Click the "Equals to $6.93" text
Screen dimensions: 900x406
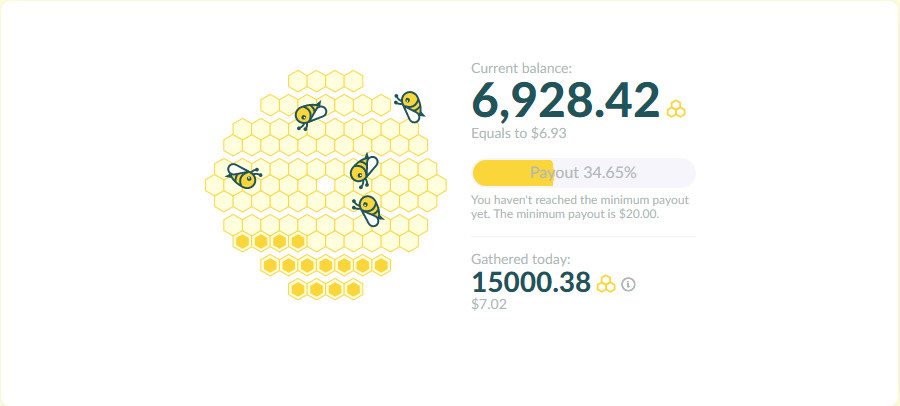(519, 134)
